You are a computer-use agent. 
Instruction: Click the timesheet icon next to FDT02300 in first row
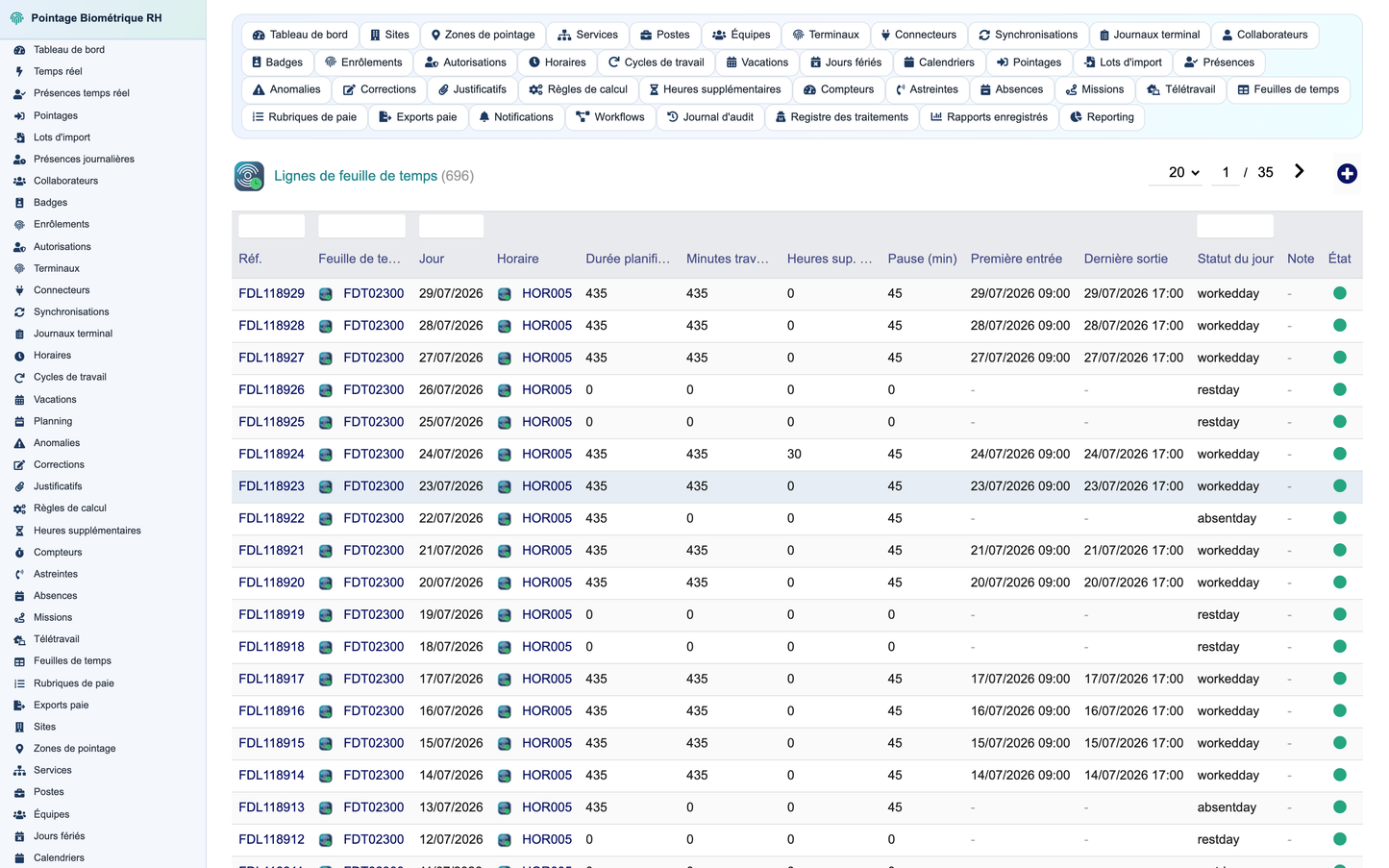click(326, 294)
